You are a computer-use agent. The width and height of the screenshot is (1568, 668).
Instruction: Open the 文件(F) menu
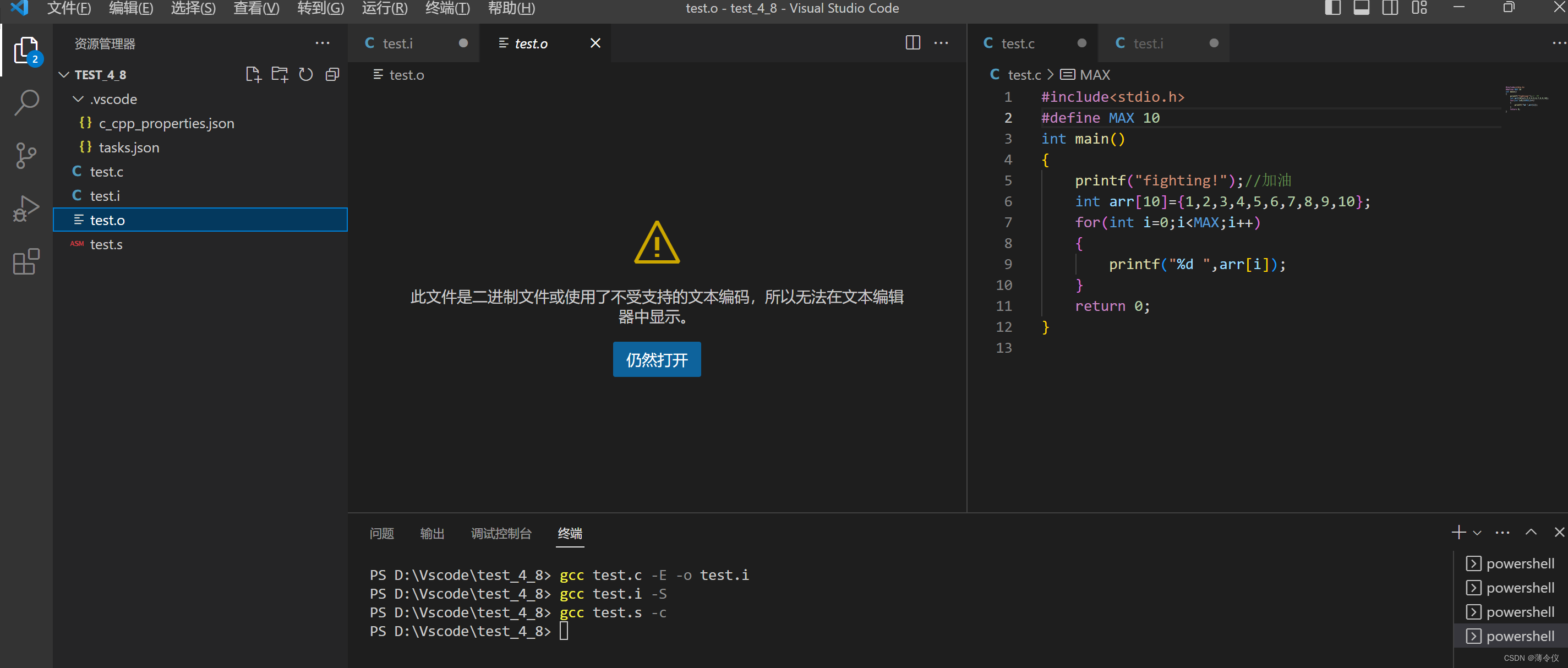69,8
